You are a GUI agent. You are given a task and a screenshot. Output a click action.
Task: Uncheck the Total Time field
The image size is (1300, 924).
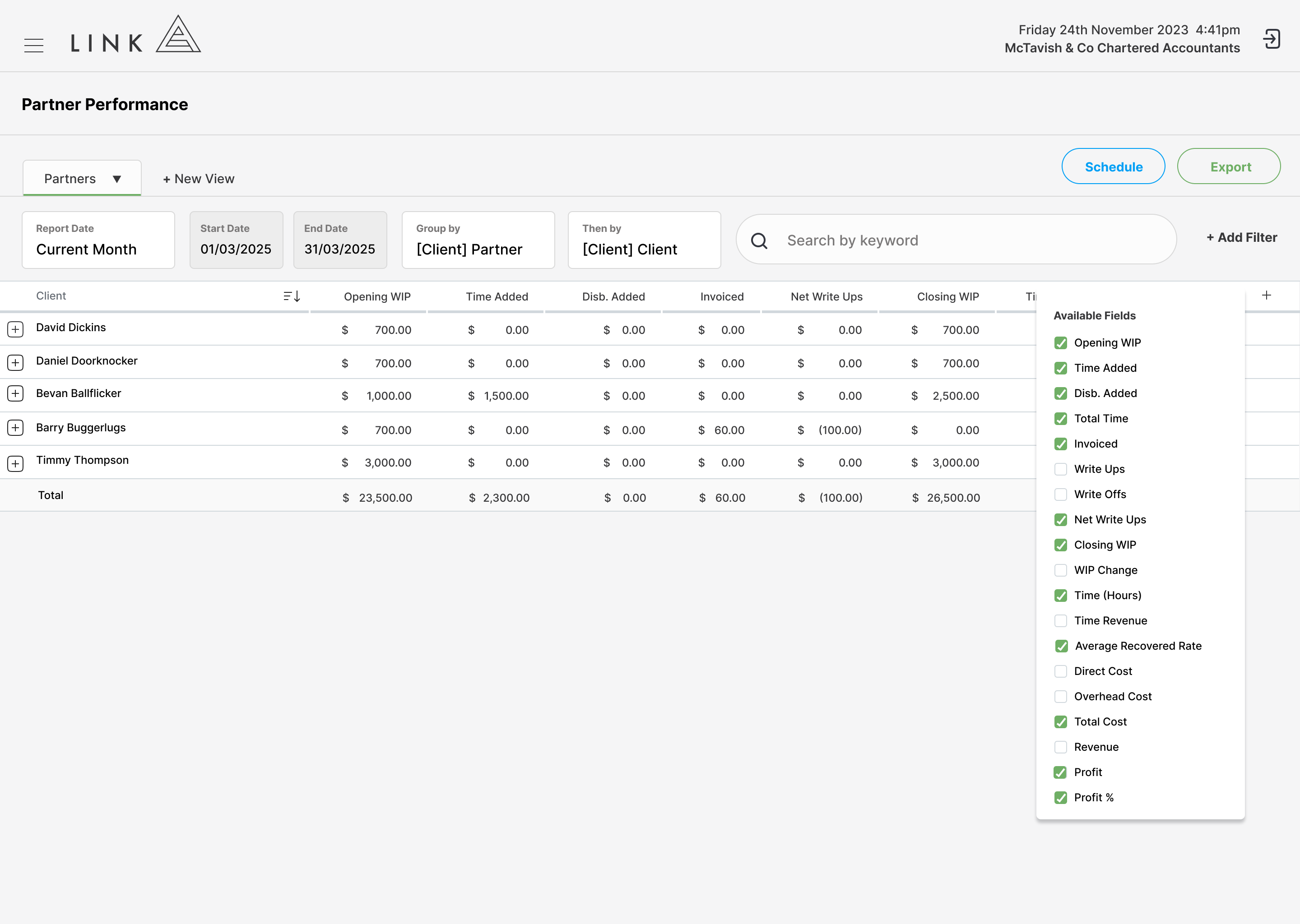coord(1060,419)
